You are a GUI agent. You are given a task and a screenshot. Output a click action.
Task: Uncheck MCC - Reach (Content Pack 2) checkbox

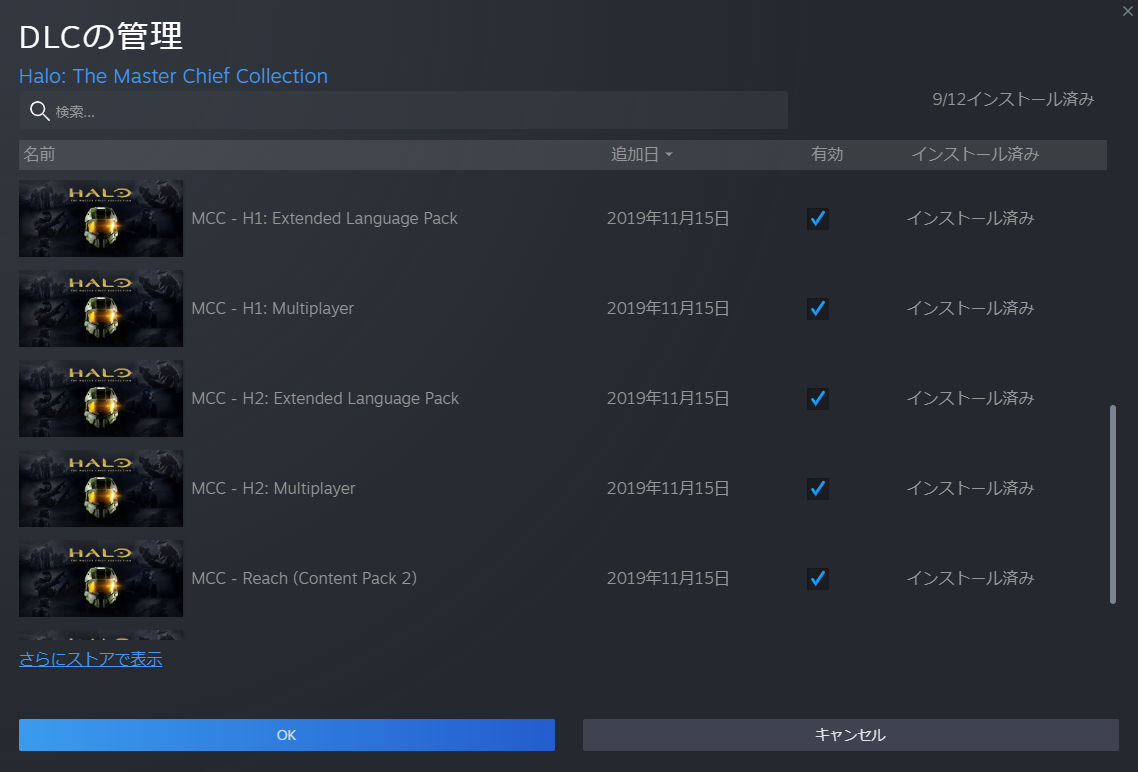coord(818,578)
